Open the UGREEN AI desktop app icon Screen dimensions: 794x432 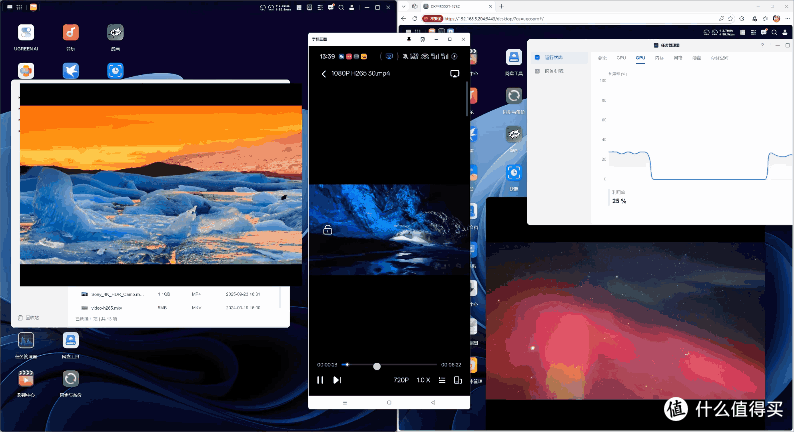coord(26,32)
